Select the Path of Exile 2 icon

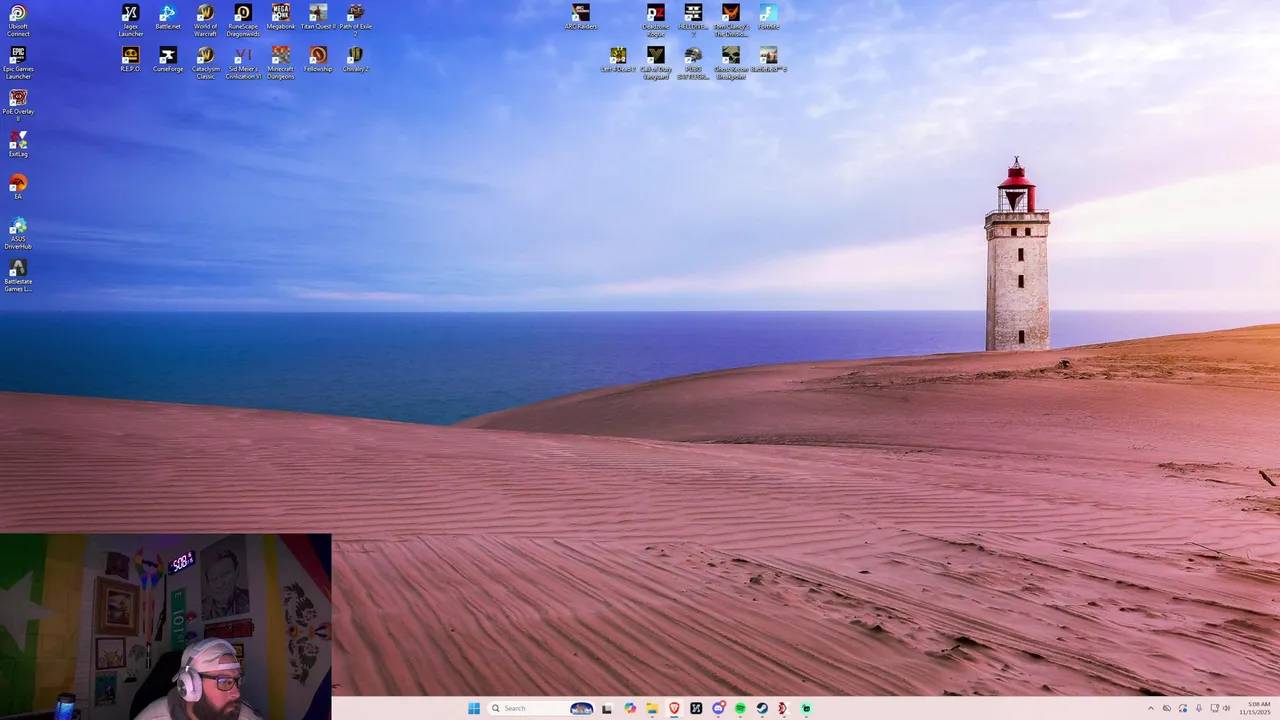355,20
